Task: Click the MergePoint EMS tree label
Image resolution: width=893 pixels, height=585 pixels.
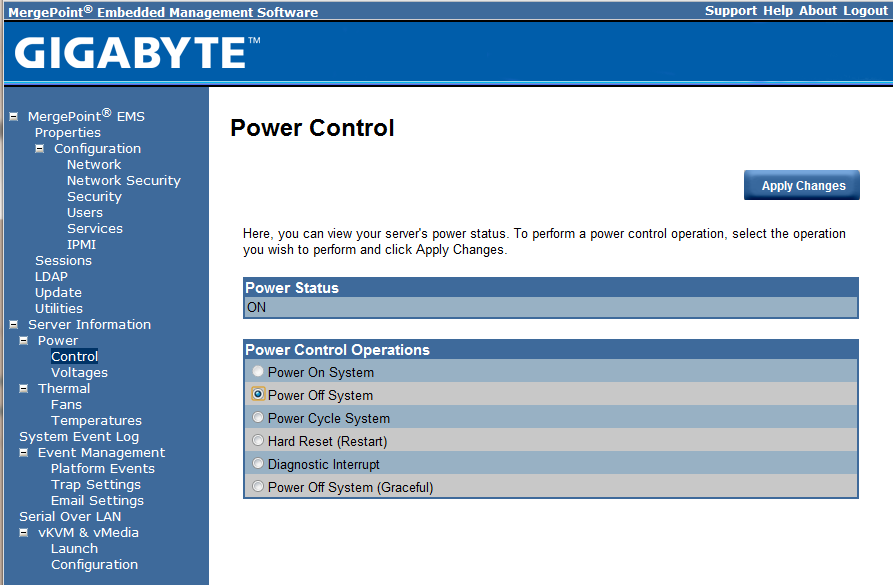Action: [x=86, y=116]
